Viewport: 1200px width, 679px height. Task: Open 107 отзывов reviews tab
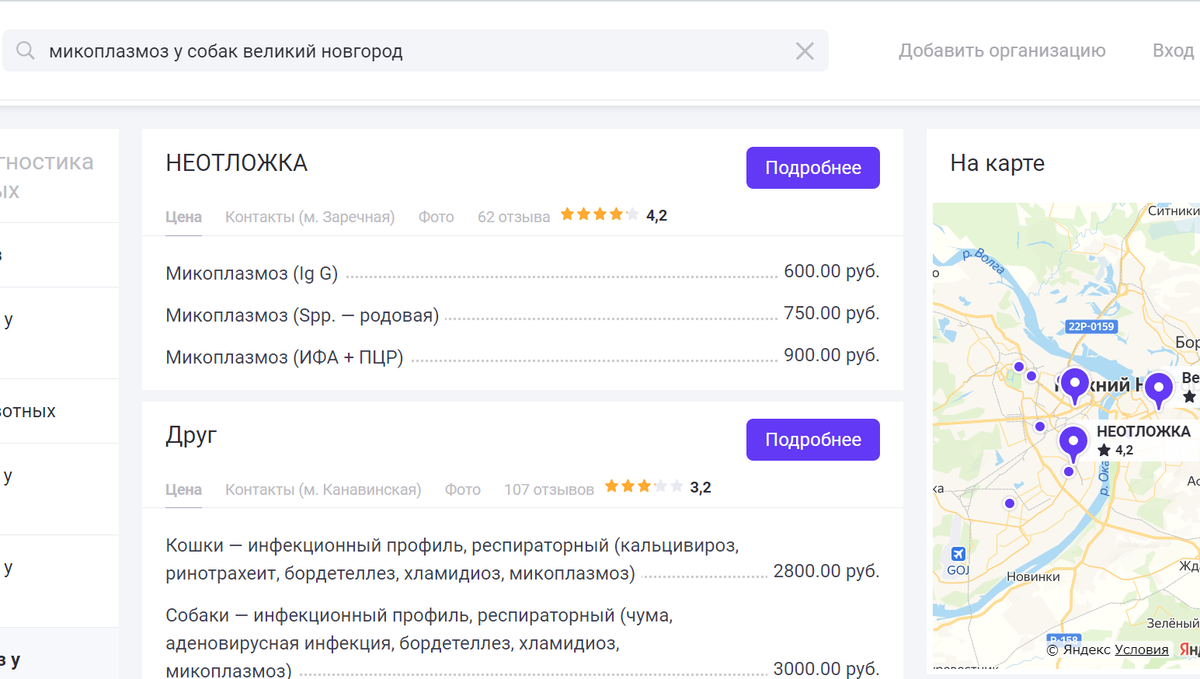(549, 489)
